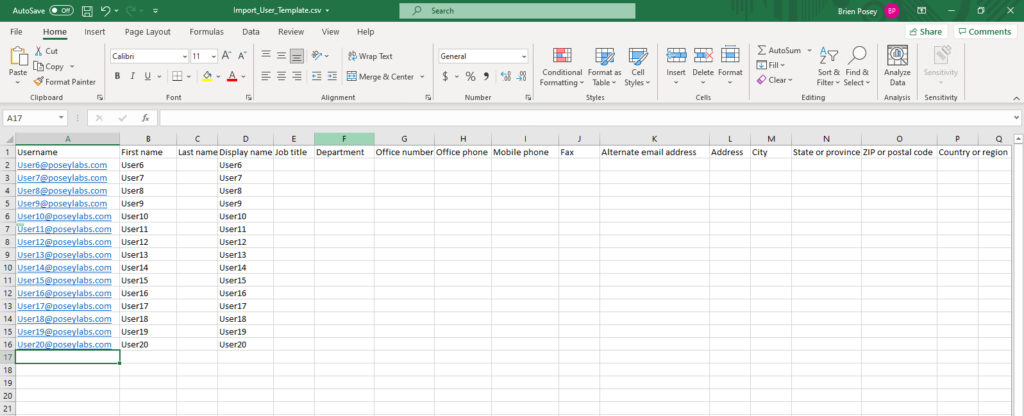Image resolution: width=1024 pixels, height=416 pixels.
Task: Click the Cut scissors icon
Action: [39, 51]
